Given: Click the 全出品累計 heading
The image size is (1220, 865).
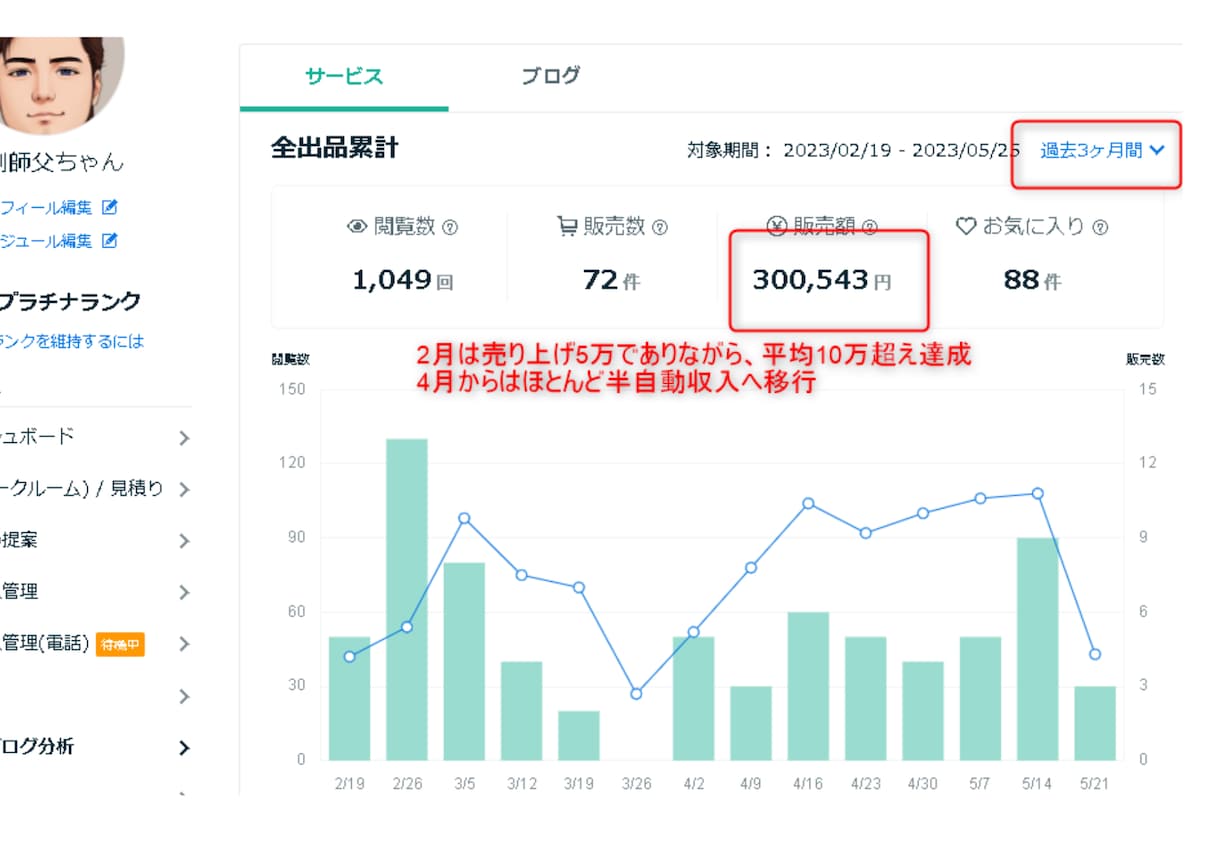Looking at the screenshot, I should coord(334,149).
